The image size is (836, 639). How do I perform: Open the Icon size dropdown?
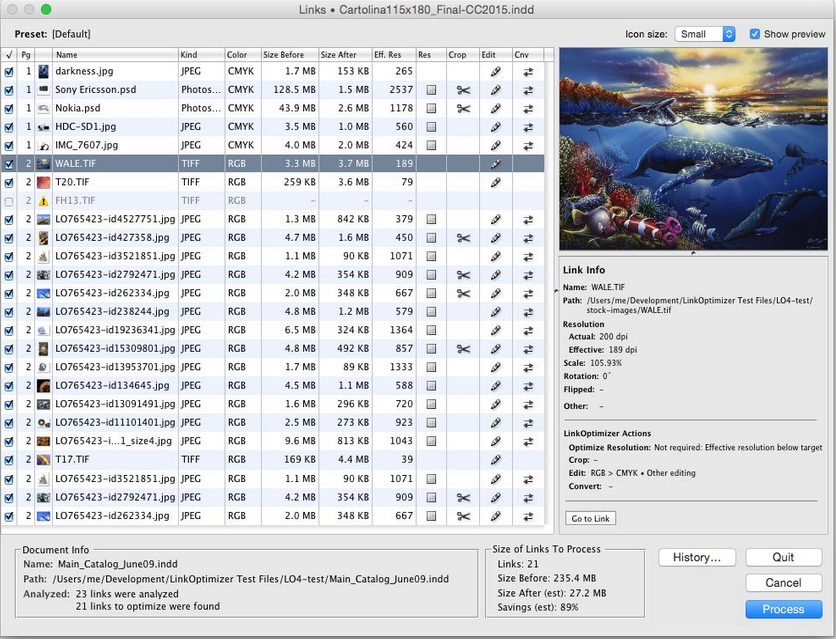tap(705, 34)
